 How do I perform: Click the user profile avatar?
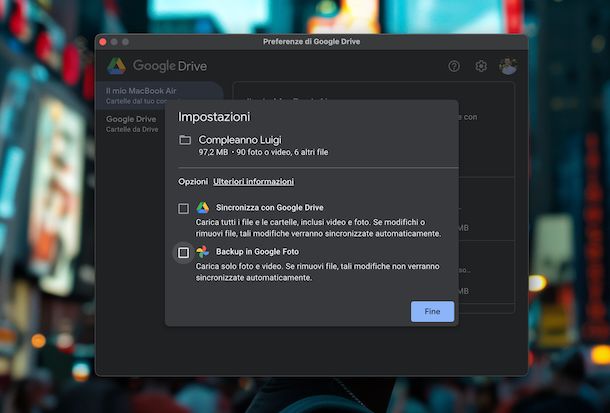[508, 66]
